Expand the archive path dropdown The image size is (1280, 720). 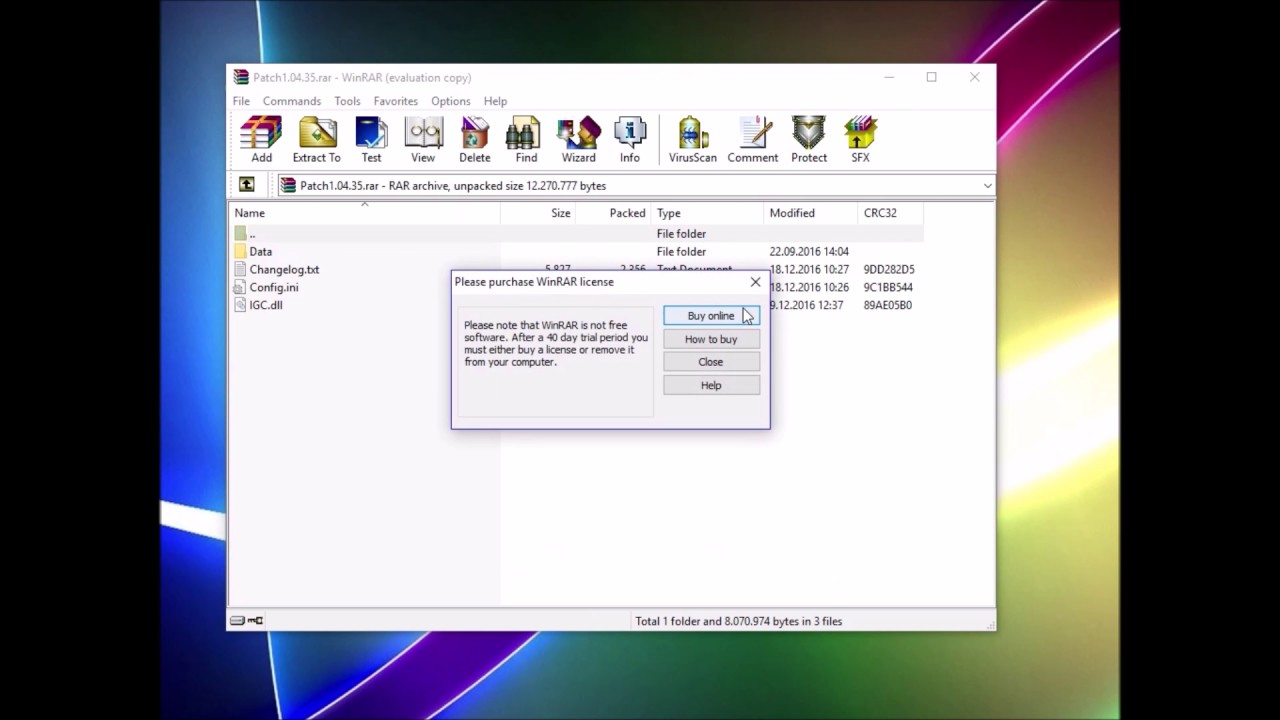tap(987, 186)
